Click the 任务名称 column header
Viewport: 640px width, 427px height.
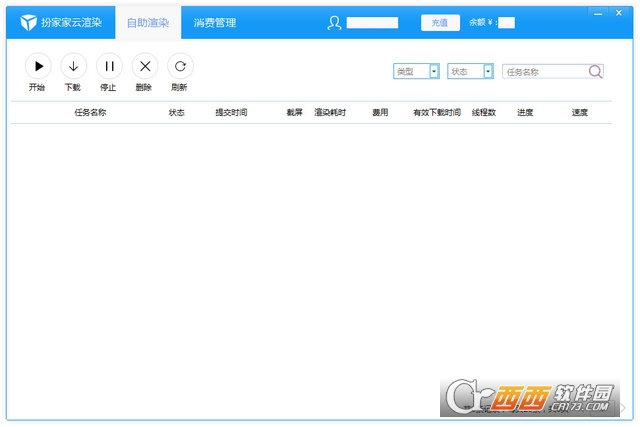click(x=90, y=112)
